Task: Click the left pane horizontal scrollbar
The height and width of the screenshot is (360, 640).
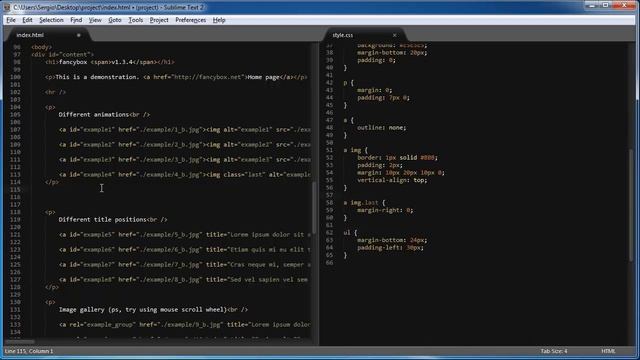Action: [20, 342]
